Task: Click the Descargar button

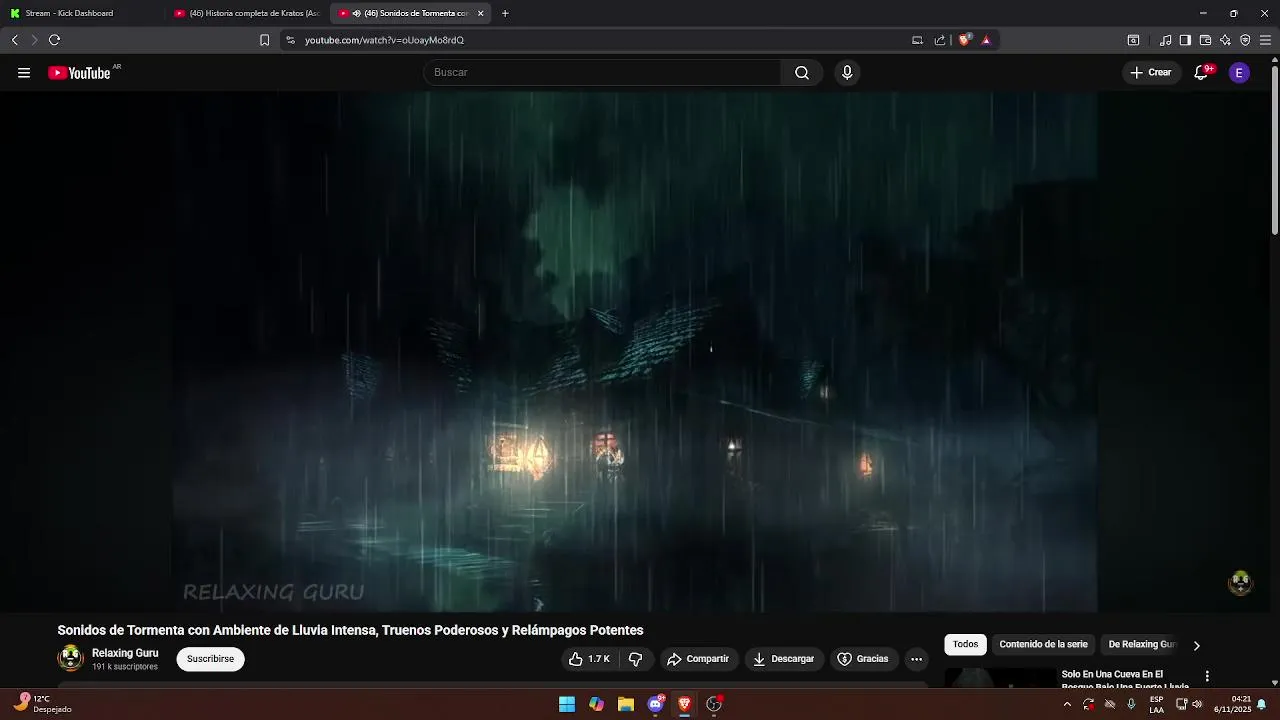Action: tap(783, 659)
